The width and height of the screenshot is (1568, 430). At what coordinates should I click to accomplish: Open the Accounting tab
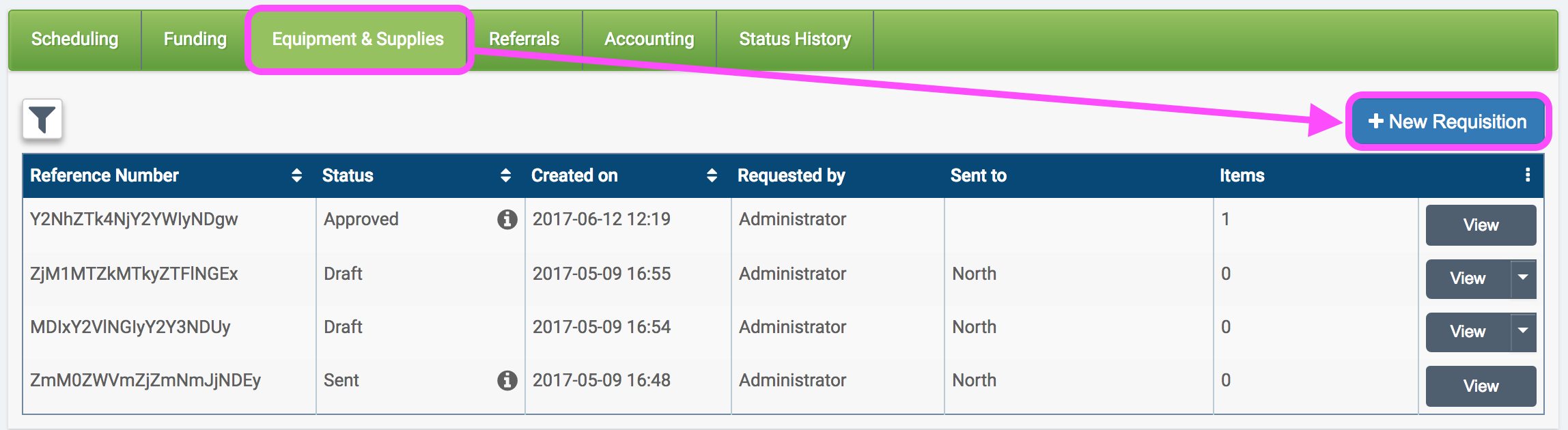649,40
